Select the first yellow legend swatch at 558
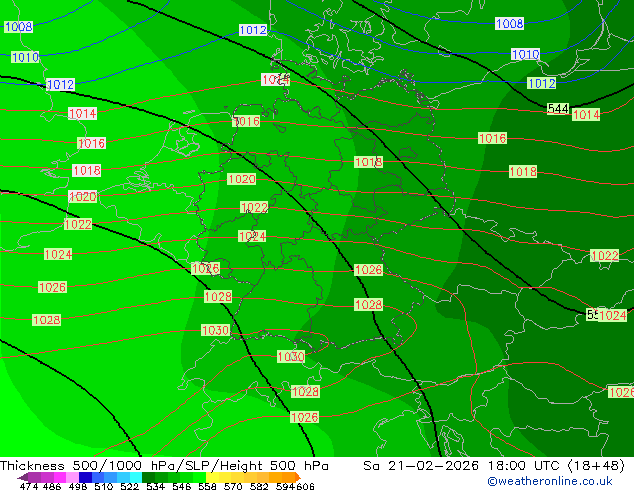 212,477
